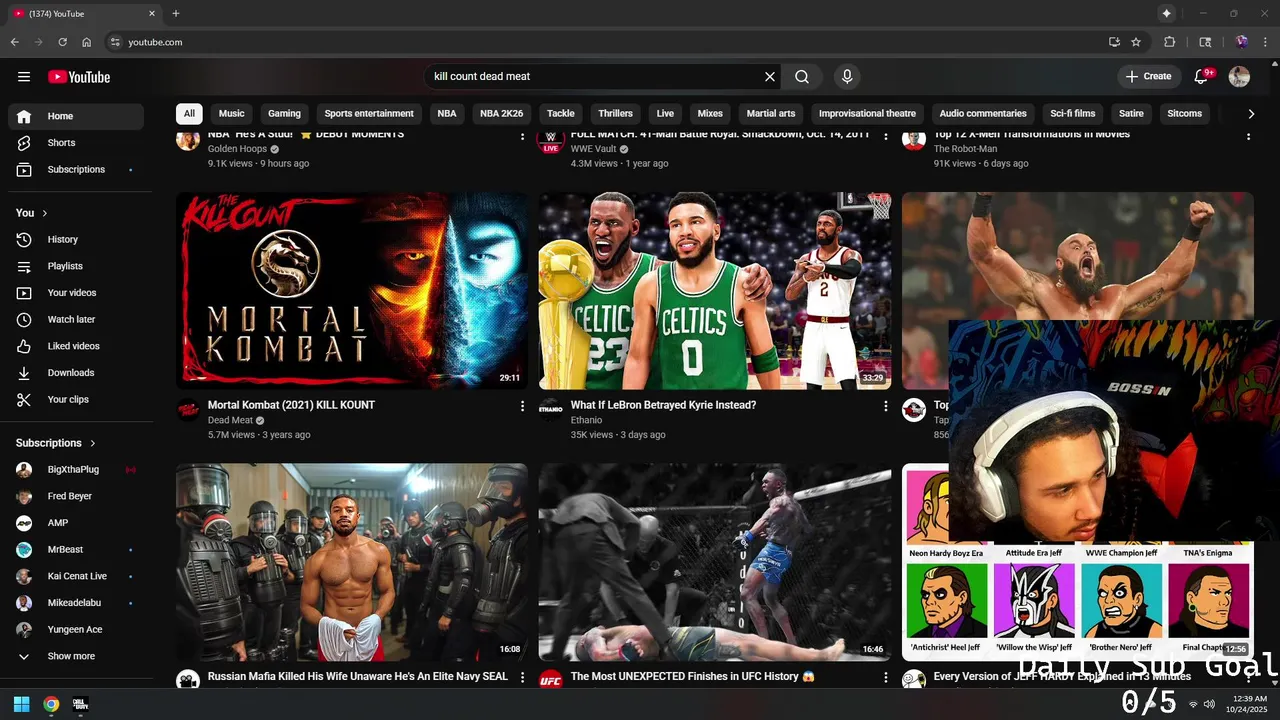Show more filter chips with right arrow
The height and width of the screenshot is (720, 1280).
point(1251,114)
